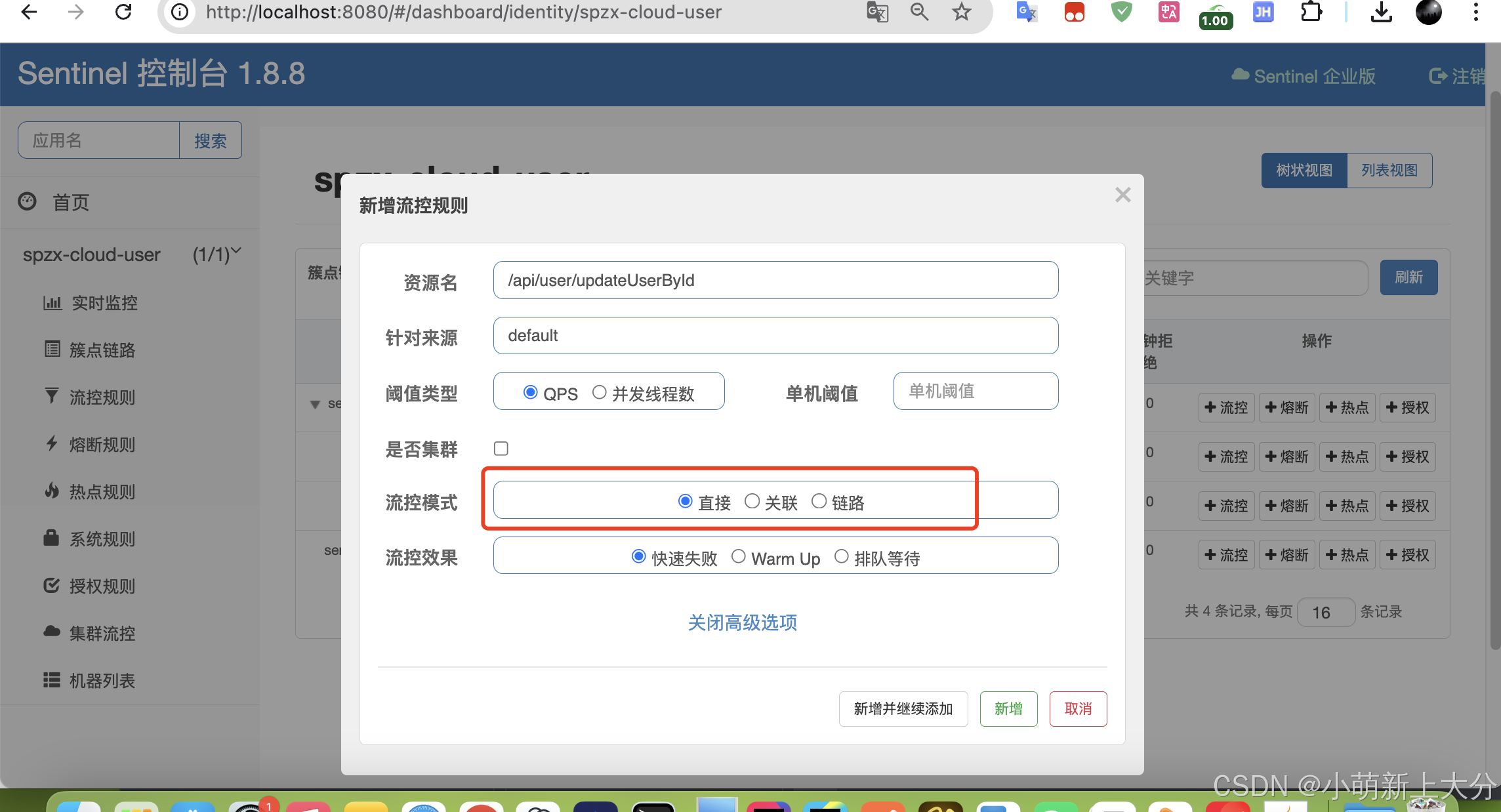Open 熔断规则 in the sidebar

102,445
